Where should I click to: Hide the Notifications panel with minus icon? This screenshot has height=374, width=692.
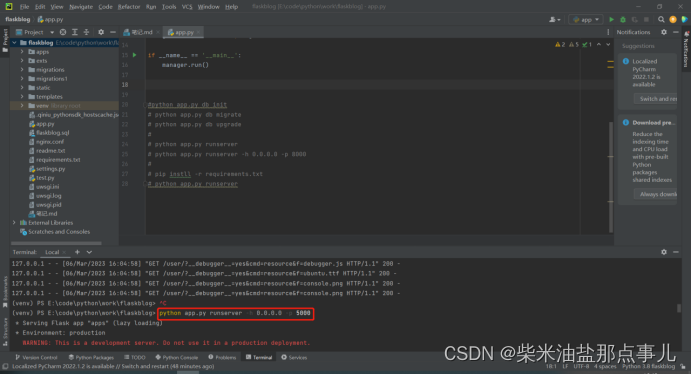(x=676, y=32)
